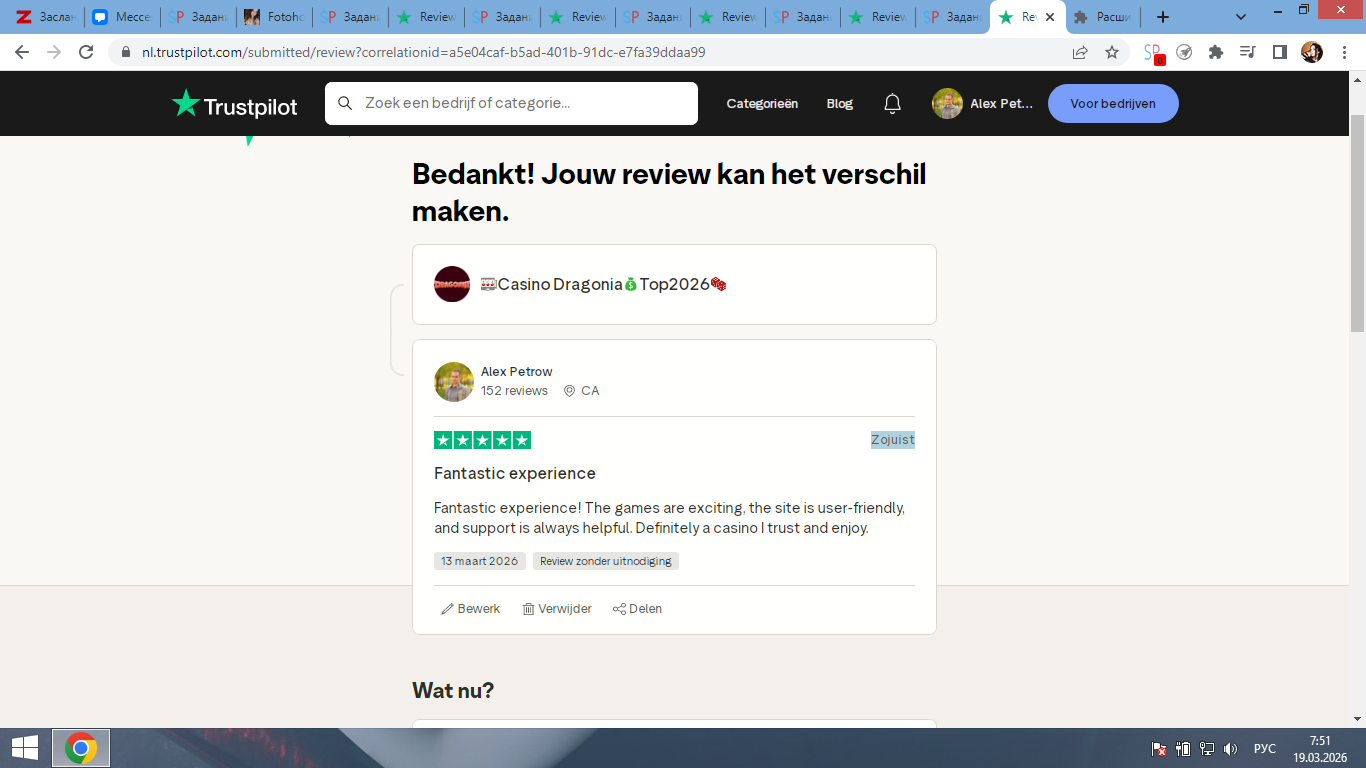Image resolution: width=1366 pixels, height=768 pixels.
Task: Edit the review with Bewerk
Action: [471, 609]
